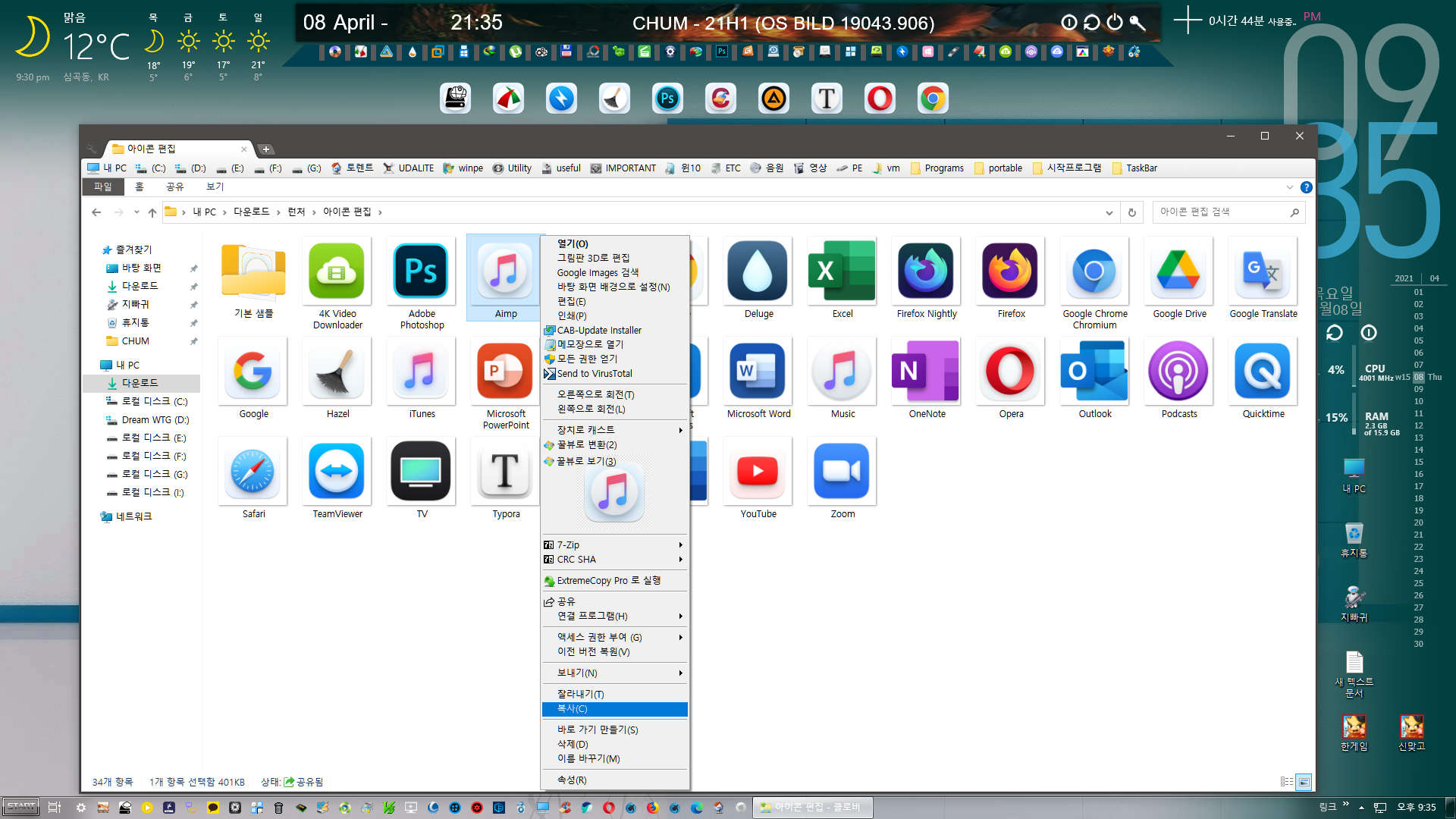The height and width of the screenshot is (819, 1456).
Task: Select the OneNote icon file
Action: (926, 378)
